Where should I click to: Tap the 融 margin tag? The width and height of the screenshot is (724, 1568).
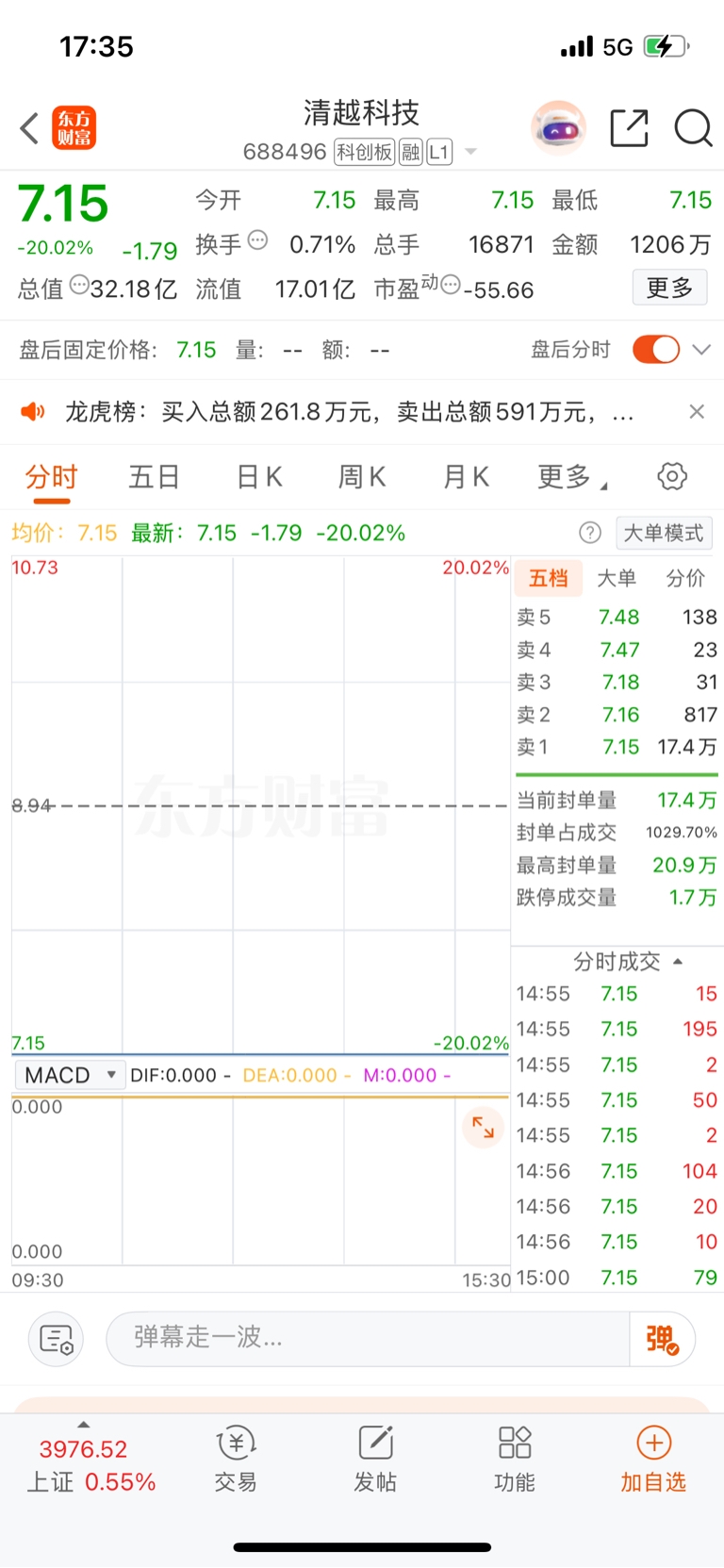(411, 152)
